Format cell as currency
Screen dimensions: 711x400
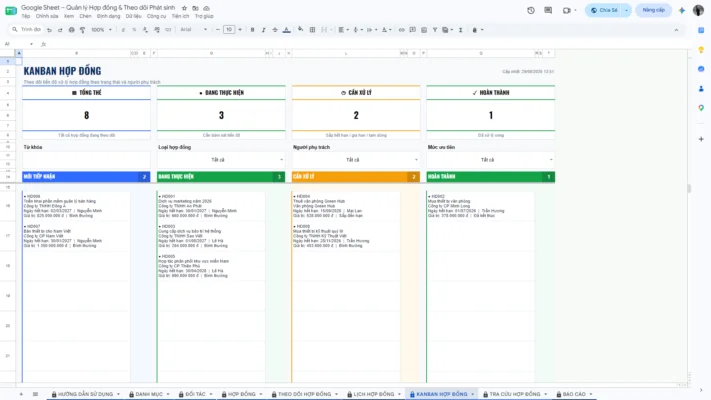click(123, 30)
